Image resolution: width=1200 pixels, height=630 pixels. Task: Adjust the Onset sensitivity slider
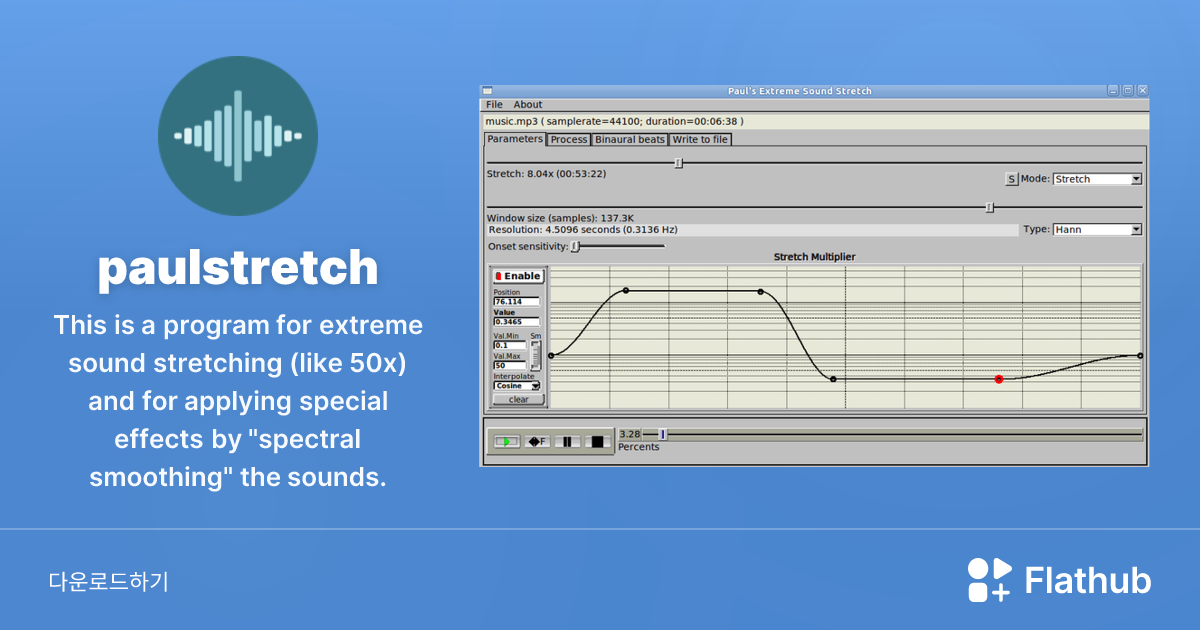575,246
